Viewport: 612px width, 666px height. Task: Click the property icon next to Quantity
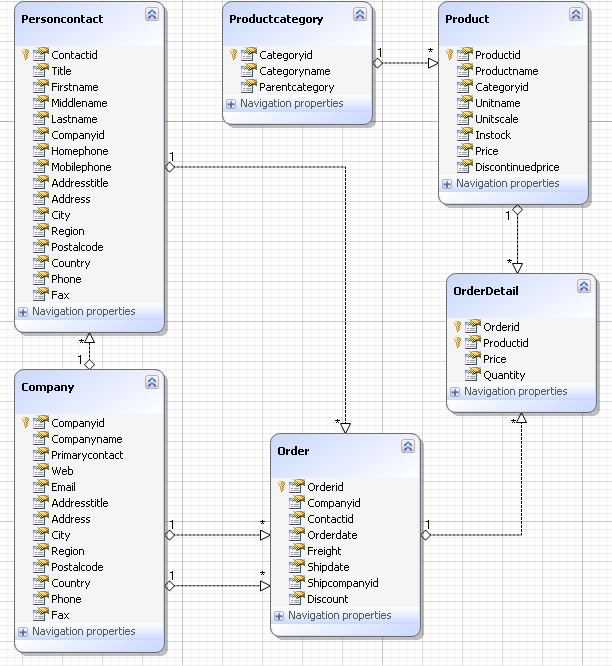click(472, 375)
